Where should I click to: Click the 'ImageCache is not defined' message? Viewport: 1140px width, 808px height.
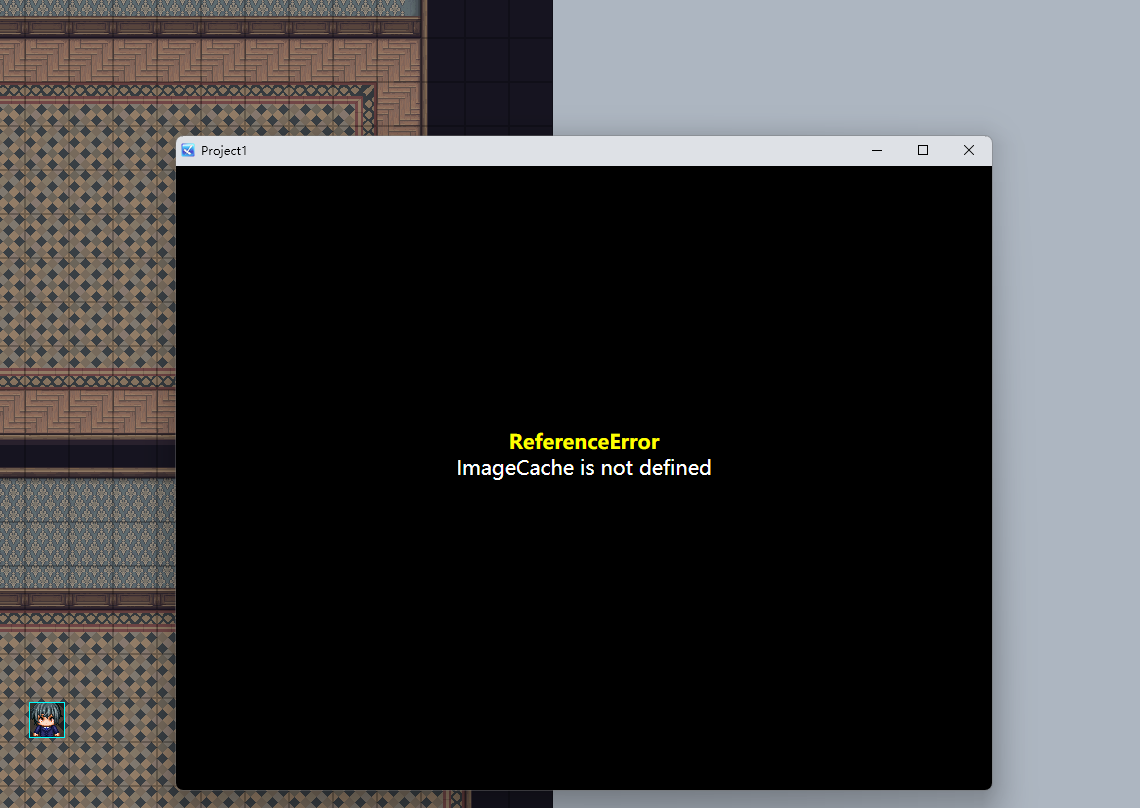pyautogui.click(x=584, y=468)
